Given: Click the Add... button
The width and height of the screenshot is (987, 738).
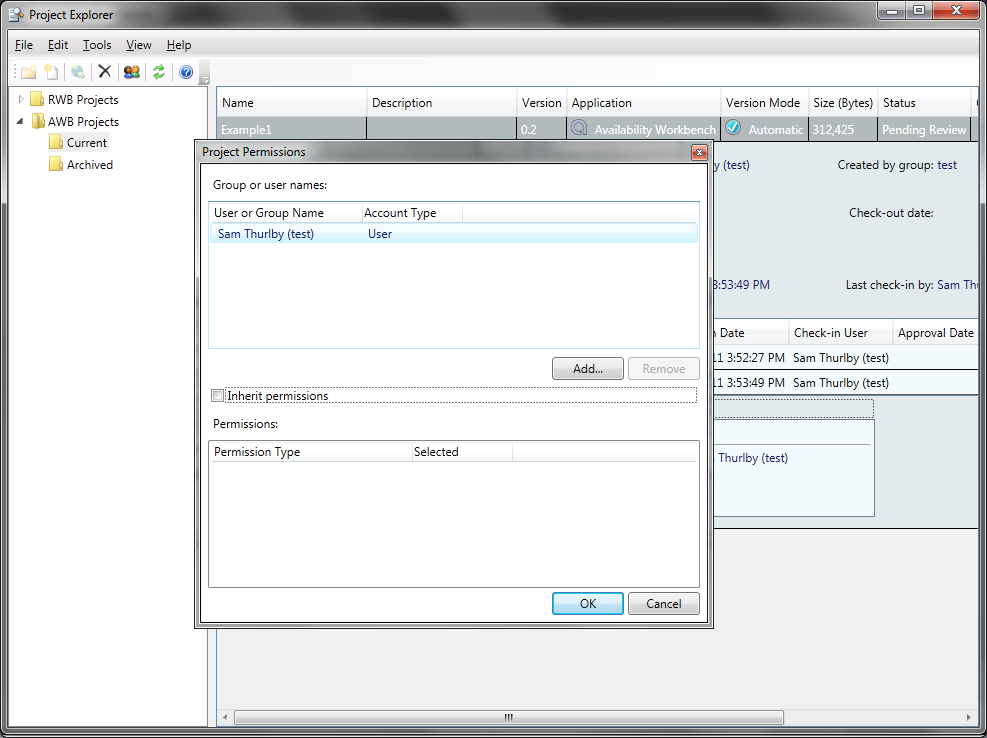Looking at the screenshot, I should point(587,369).
